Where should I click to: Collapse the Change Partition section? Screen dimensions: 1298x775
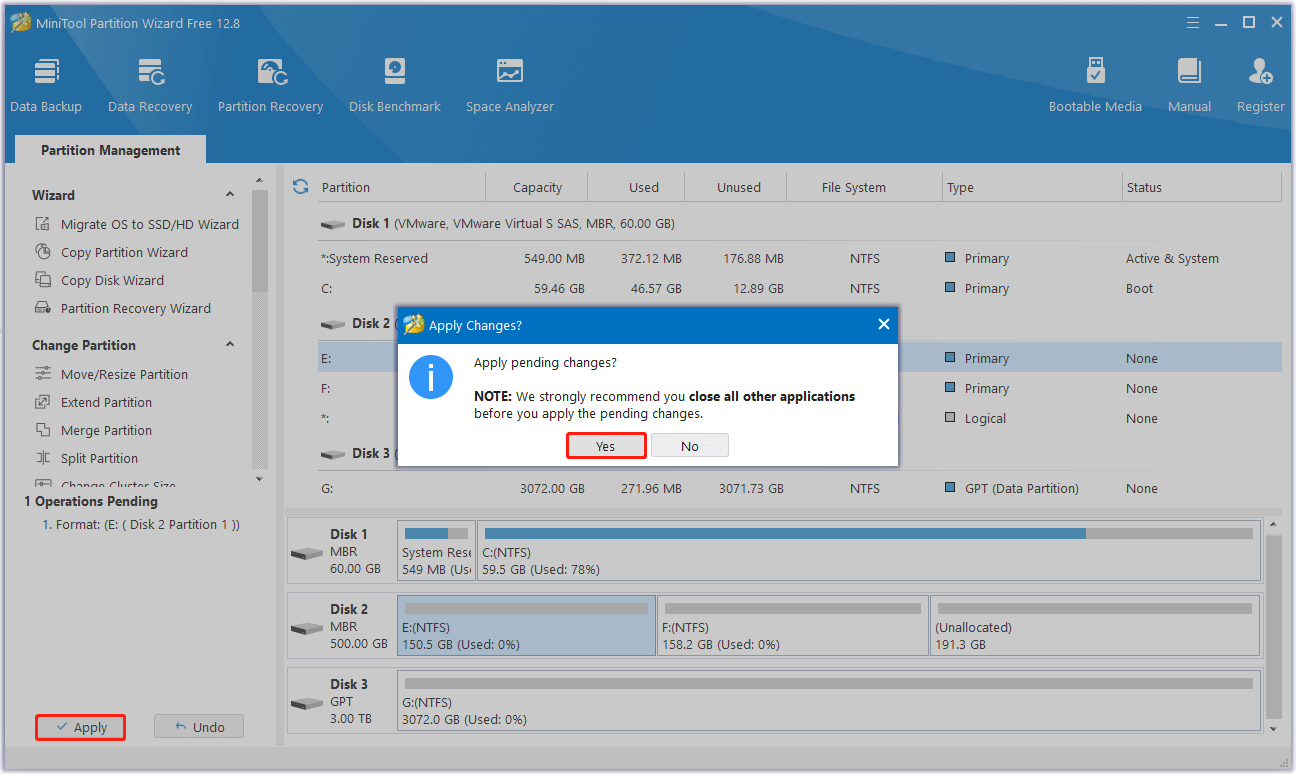click(x=230, y=345)
